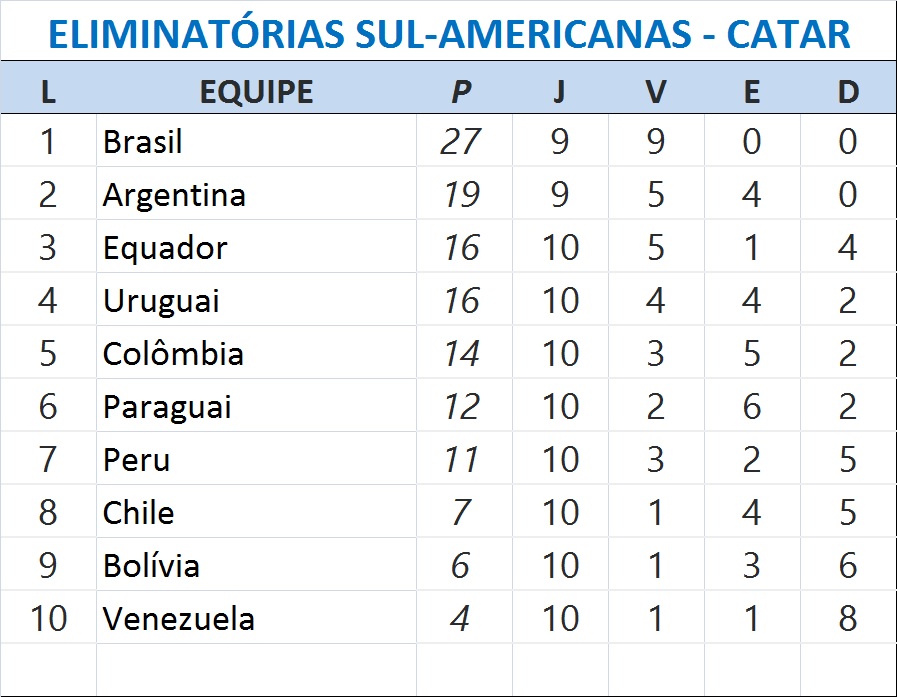897x697 pixels.
Task: Select the D column header cell
Action: 848,91
